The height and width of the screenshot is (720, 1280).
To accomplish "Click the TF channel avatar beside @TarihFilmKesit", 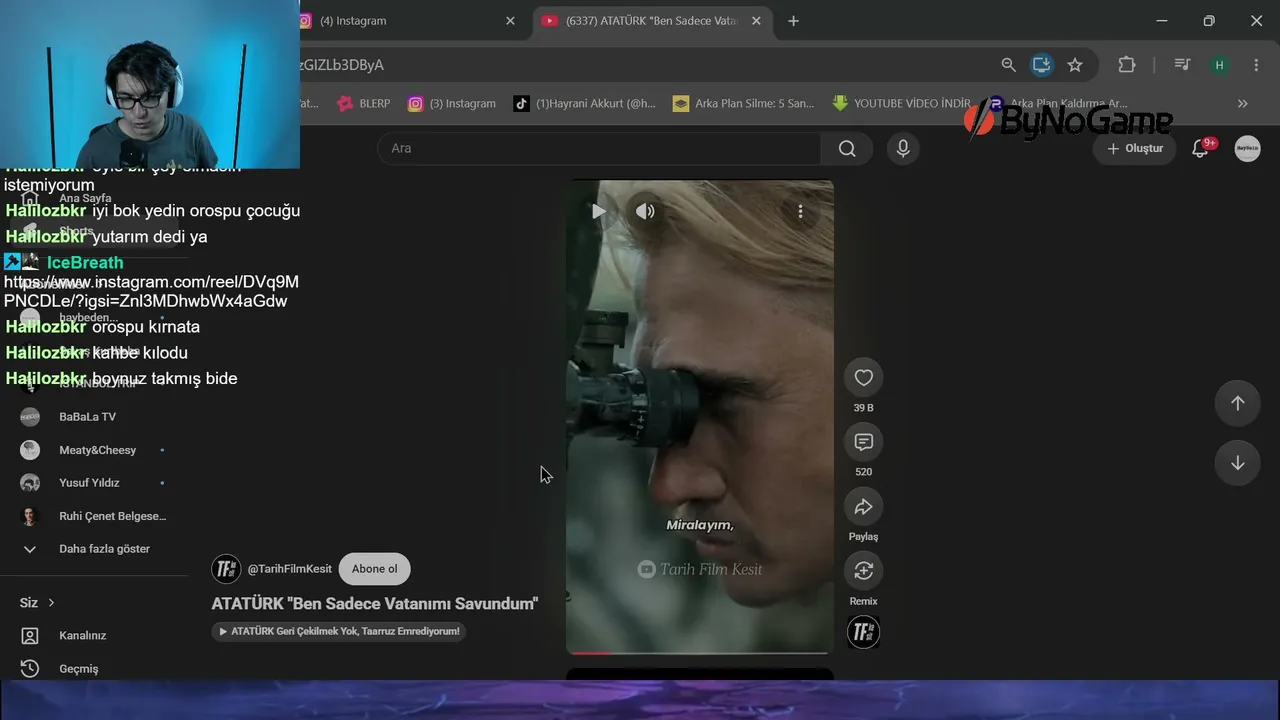I will tap(226, 569).
